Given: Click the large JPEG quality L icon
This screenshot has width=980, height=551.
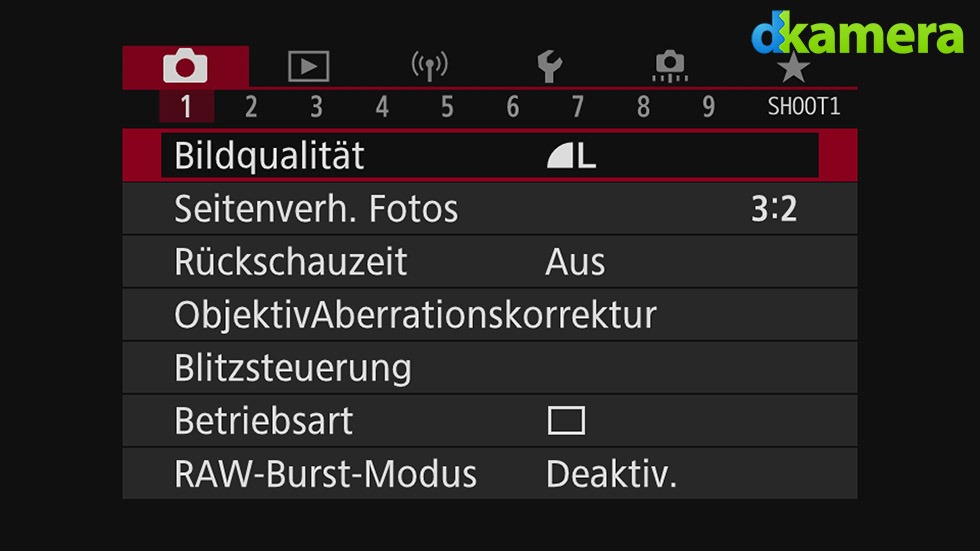Looking at the screenshot, I should [571, 156].
